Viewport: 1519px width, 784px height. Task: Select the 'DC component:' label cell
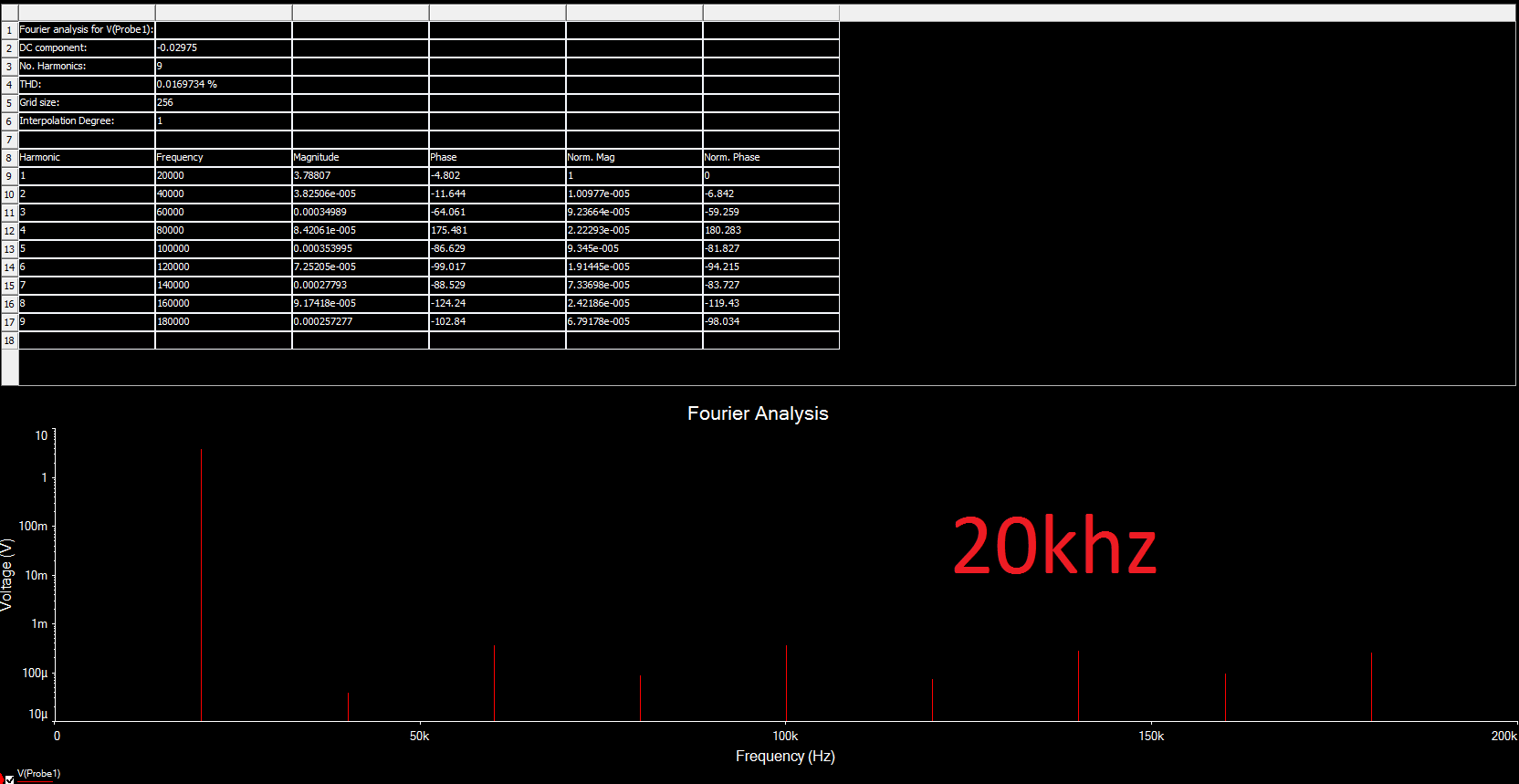(87, 48)
